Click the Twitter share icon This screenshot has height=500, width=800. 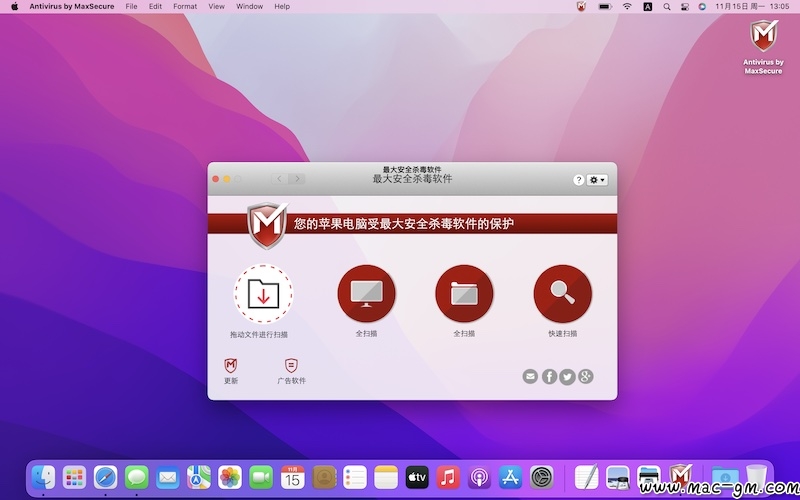(x=567, y=377)
